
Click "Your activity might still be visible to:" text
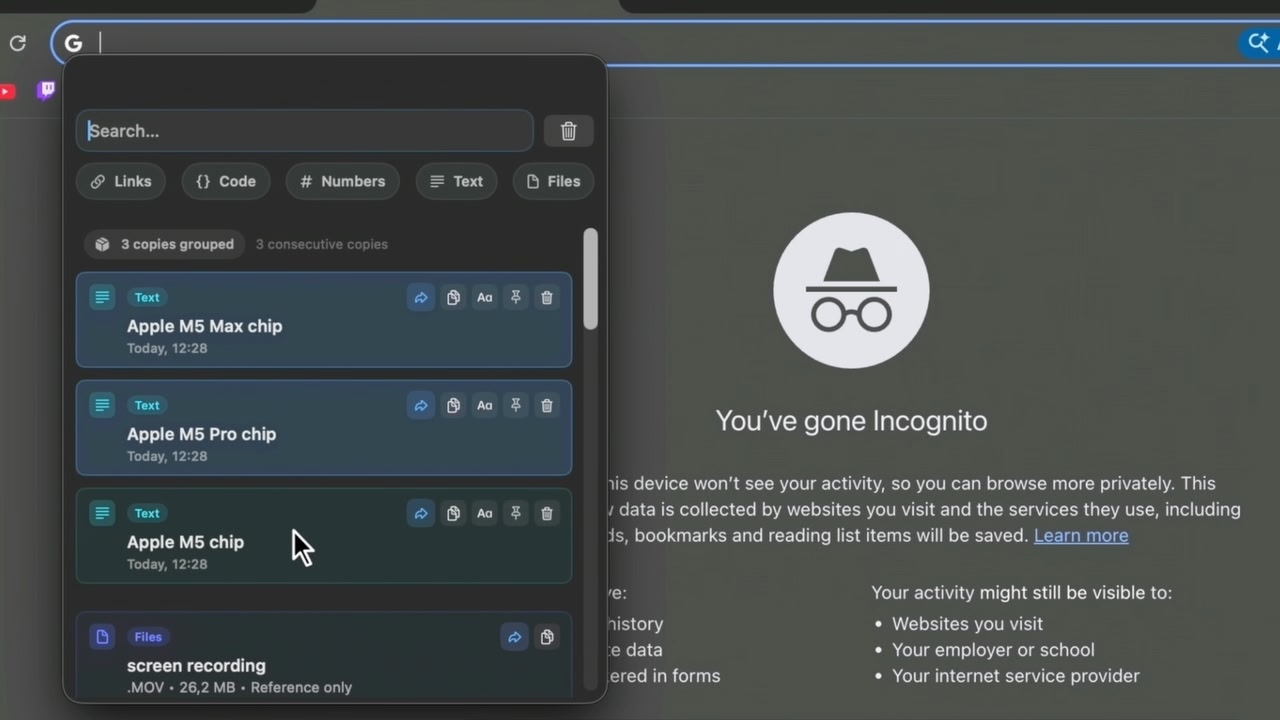1021,593
